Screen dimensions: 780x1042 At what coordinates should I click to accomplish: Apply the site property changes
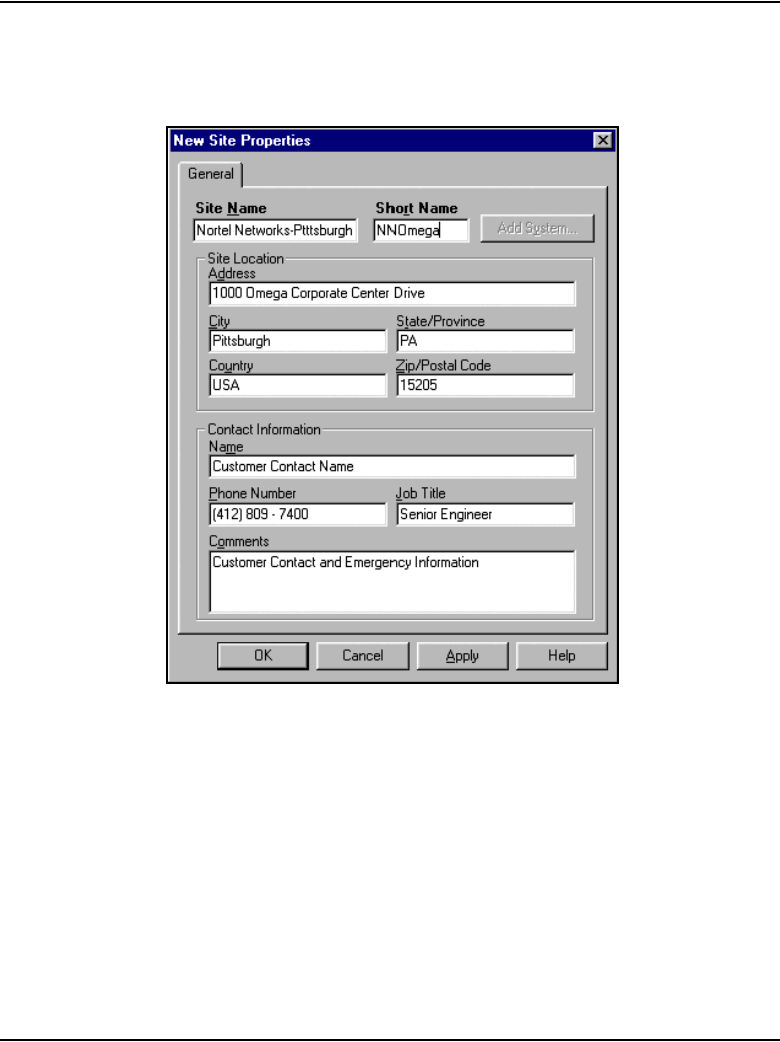[x=462, y=656]
